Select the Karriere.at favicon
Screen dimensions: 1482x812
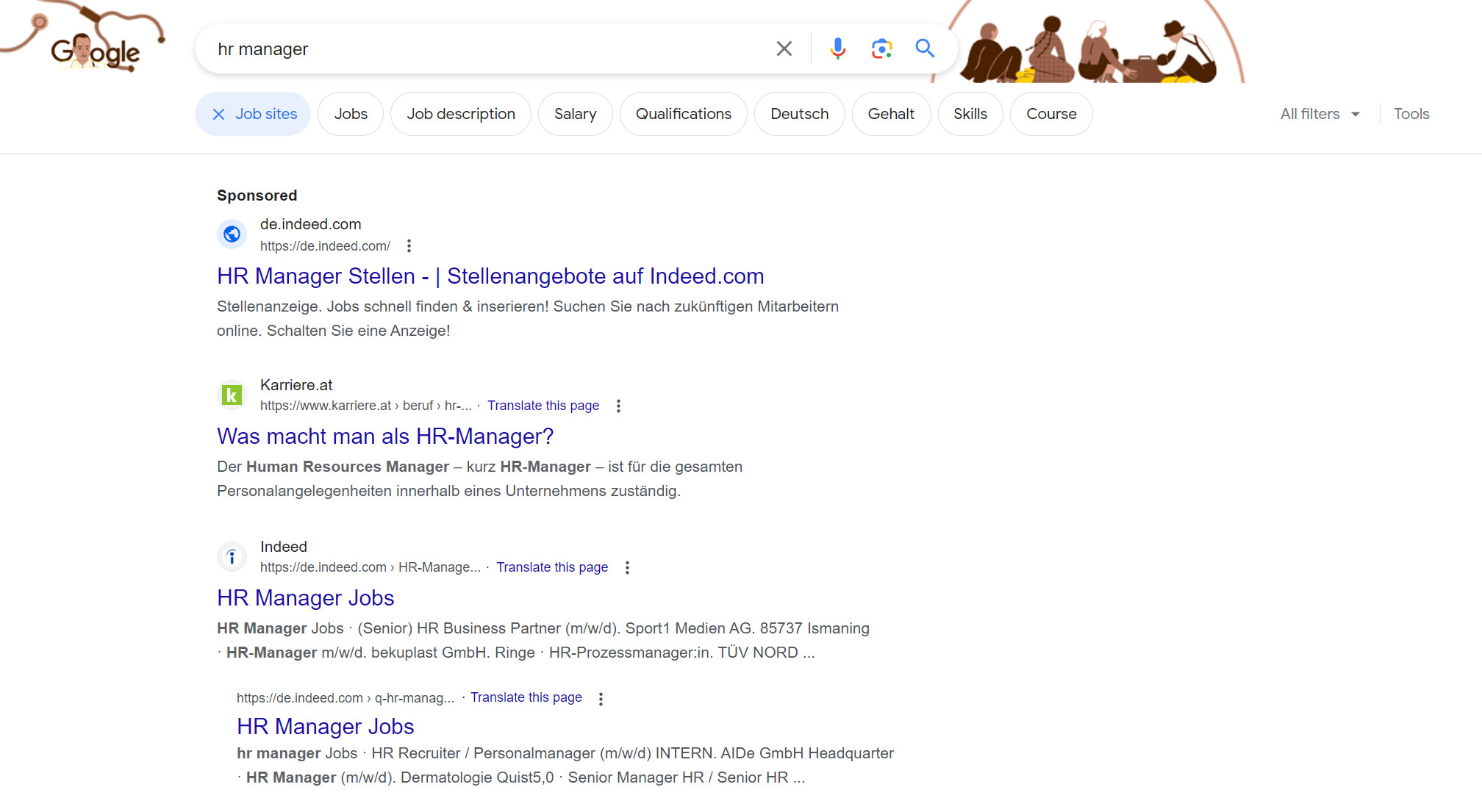click(x=232, y=395)
